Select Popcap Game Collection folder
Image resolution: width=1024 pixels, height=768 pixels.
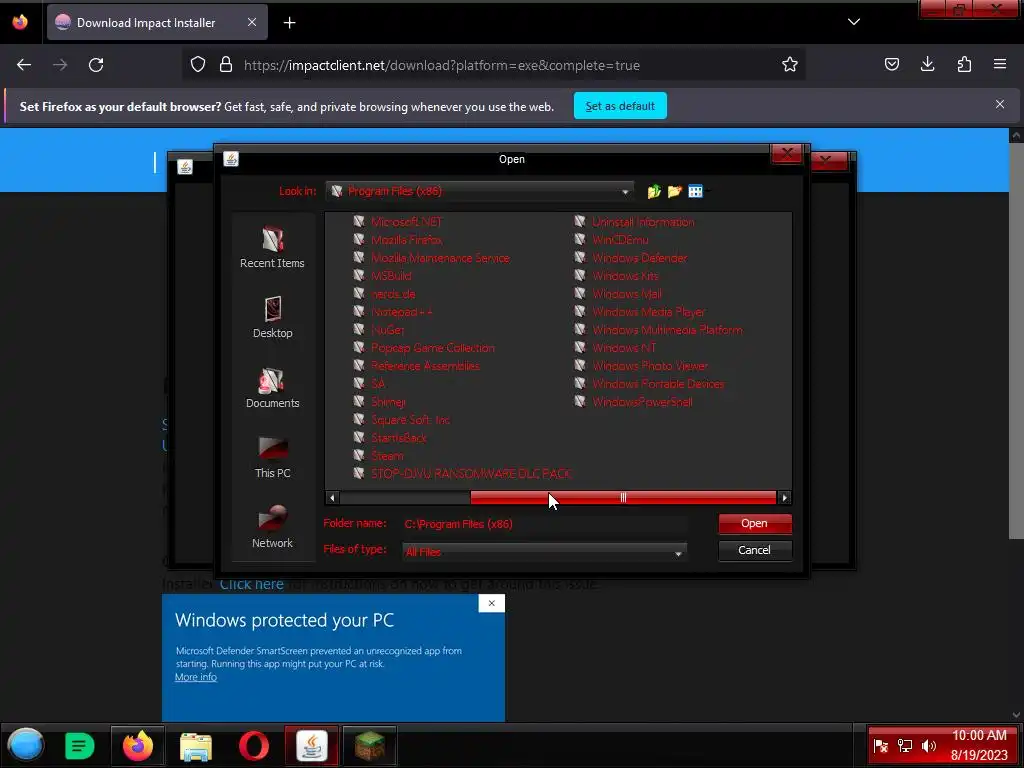click(432, 347)
